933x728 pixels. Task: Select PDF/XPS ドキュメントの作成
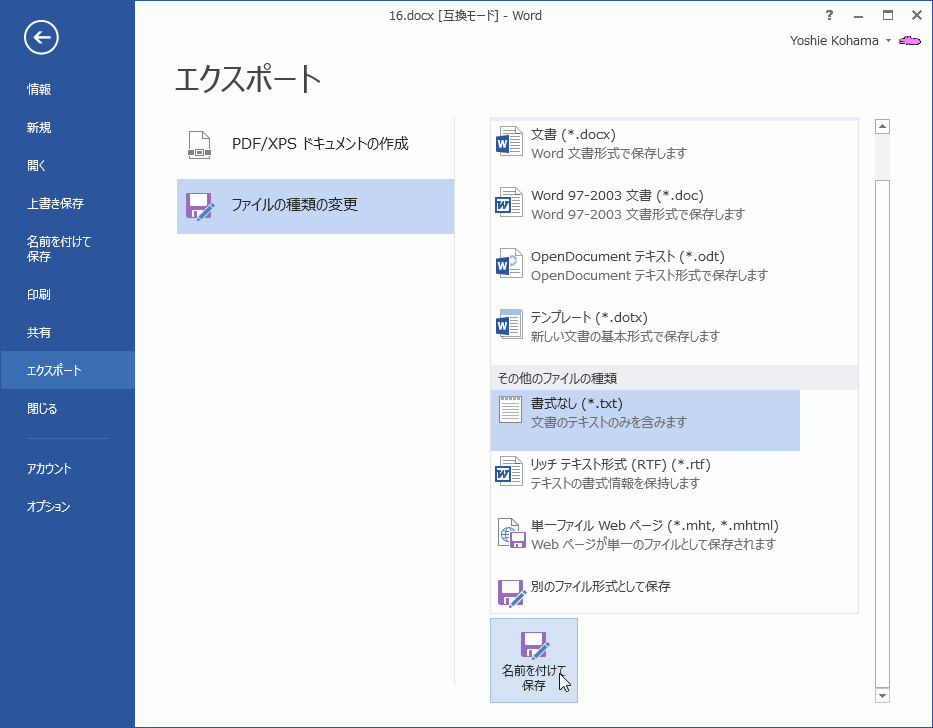tap(315, 145)
